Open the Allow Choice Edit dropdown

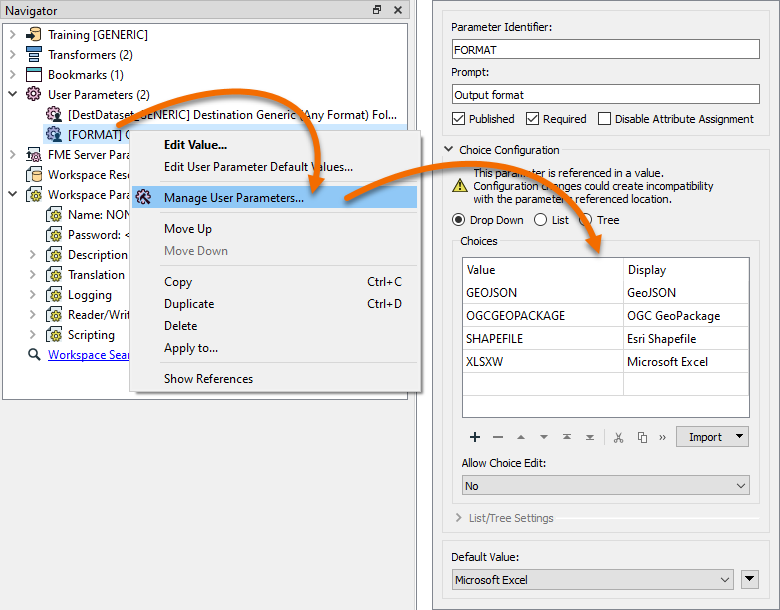(605, 486)
